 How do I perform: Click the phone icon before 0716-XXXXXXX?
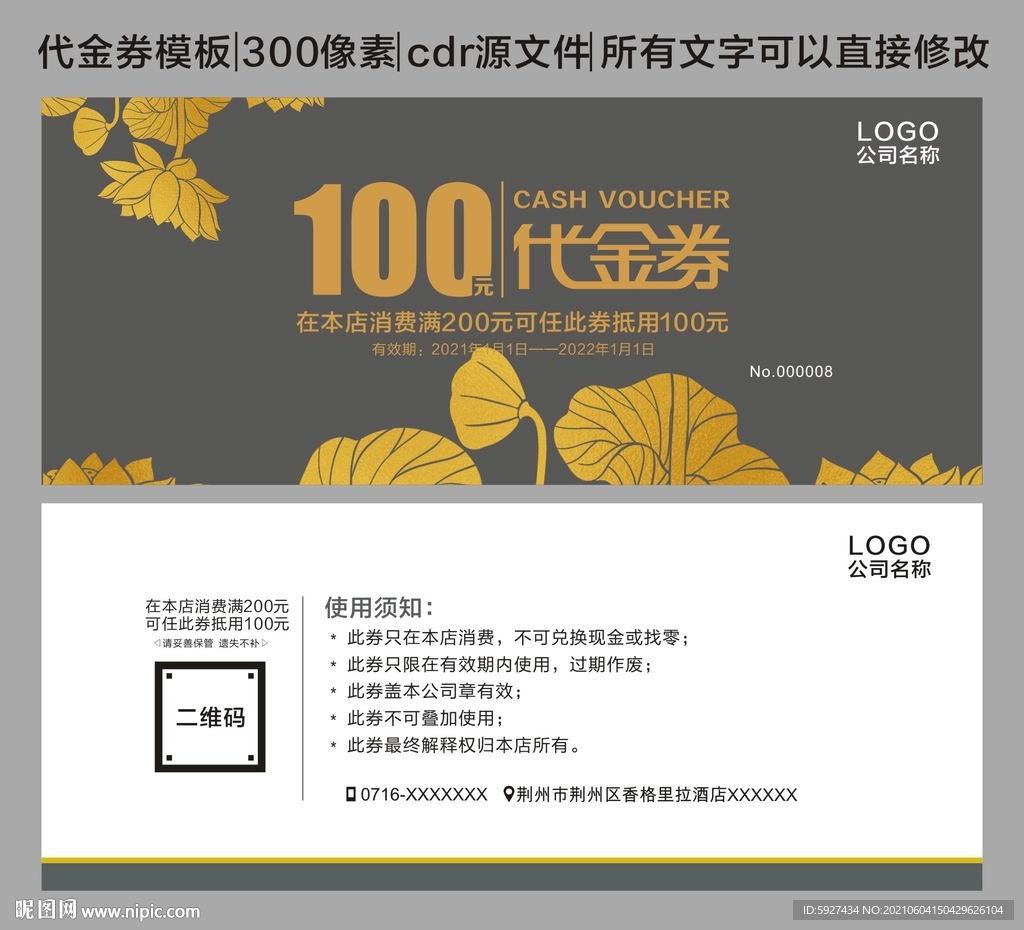[x=351, y=794]
